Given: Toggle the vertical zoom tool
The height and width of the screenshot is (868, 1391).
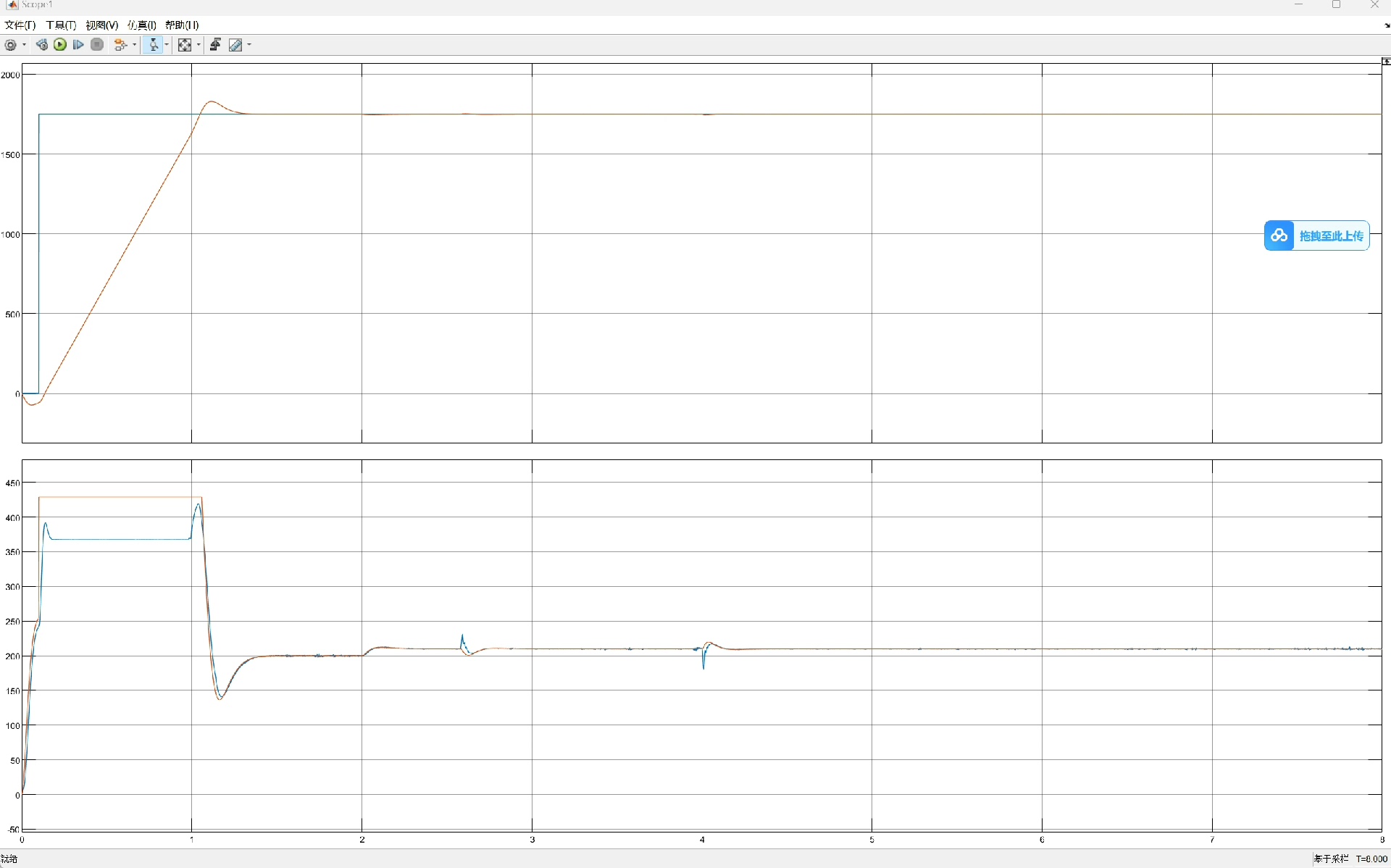Looking at the screenshot, I should click(153, 45).
